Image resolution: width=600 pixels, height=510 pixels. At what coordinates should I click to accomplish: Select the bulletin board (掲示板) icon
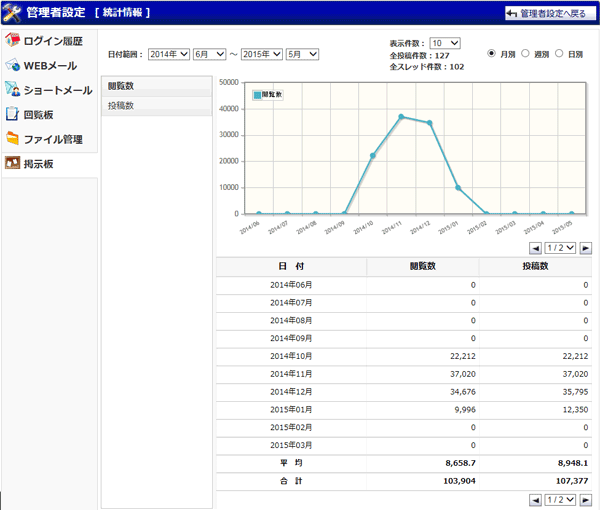(x=13, y=163)
